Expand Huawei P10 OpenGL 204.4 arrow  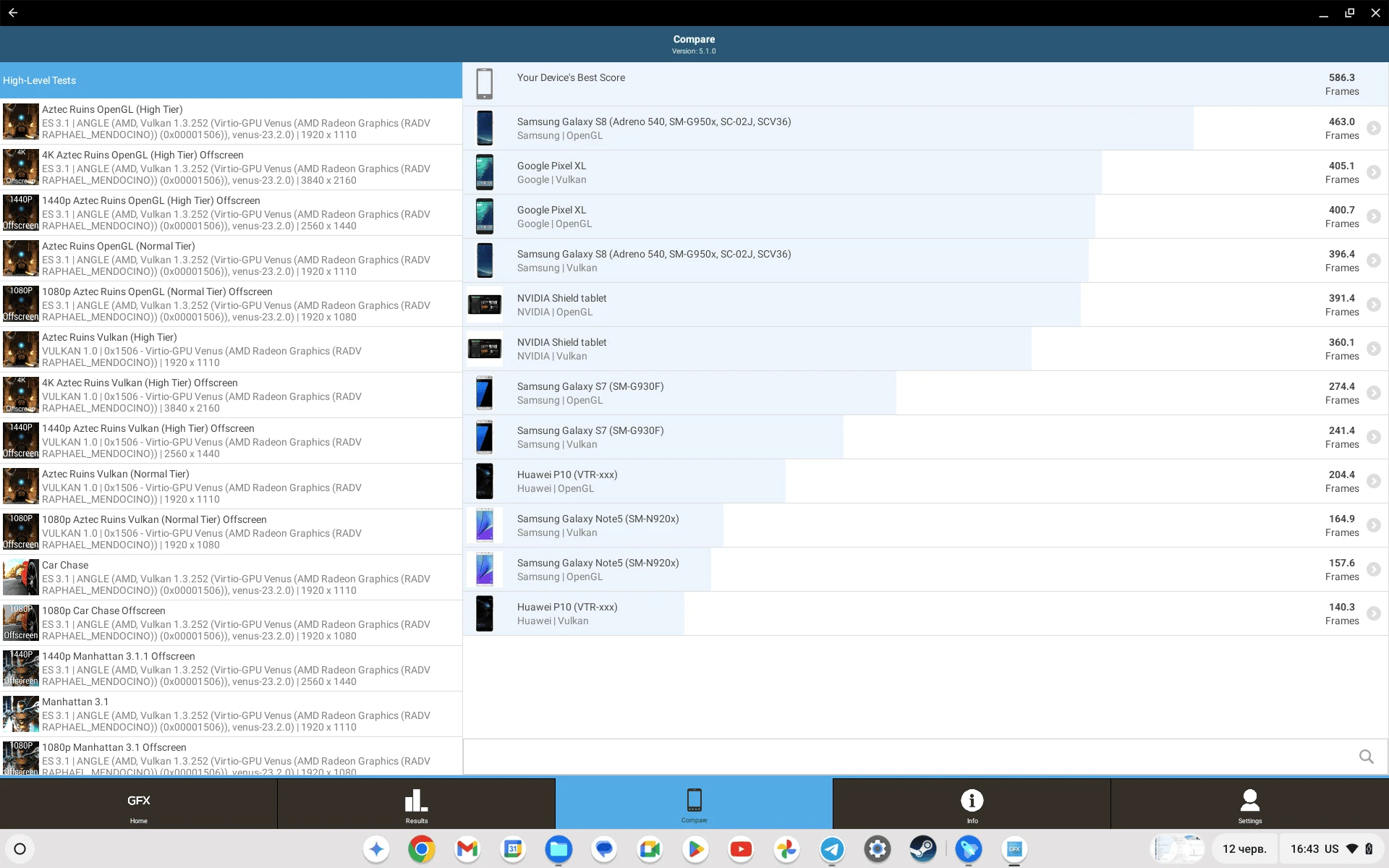[x=1373, y=481]
